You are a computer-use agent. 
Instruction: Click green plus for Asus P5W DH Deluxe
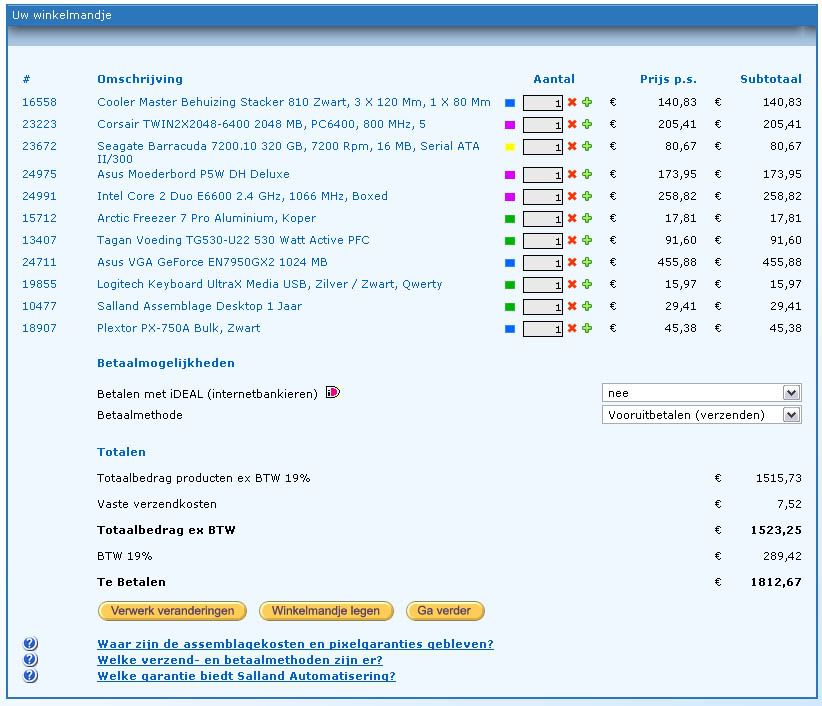587,174
